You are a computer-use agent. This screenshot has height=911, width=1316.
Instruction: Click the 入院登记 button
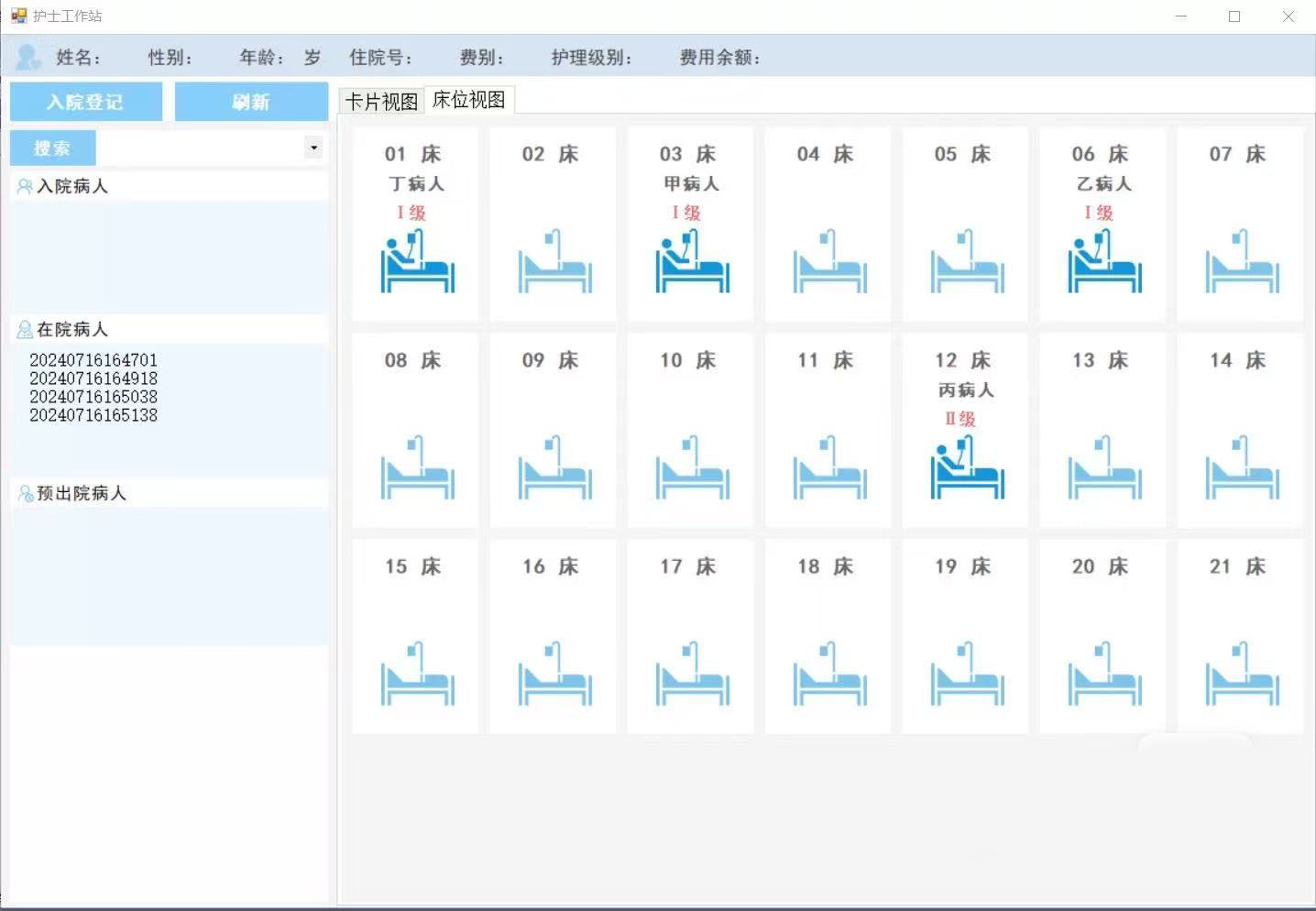click(86, 102)
